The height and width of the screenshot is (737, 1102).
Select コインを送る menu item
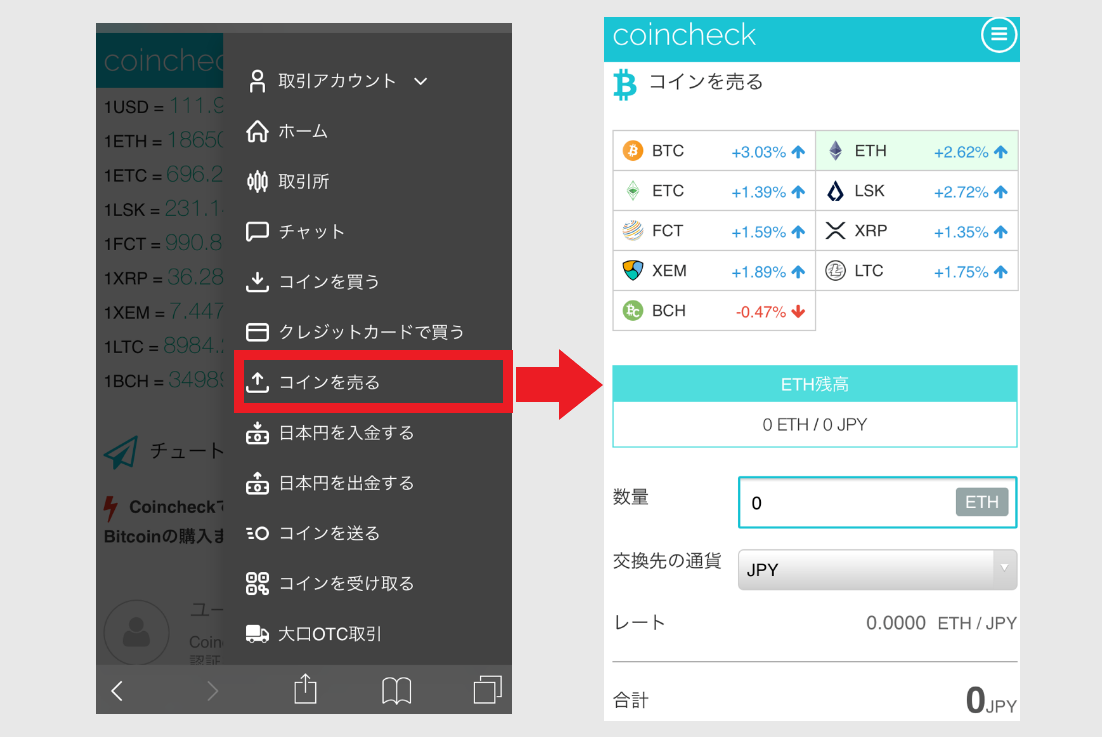pos(329,533)
